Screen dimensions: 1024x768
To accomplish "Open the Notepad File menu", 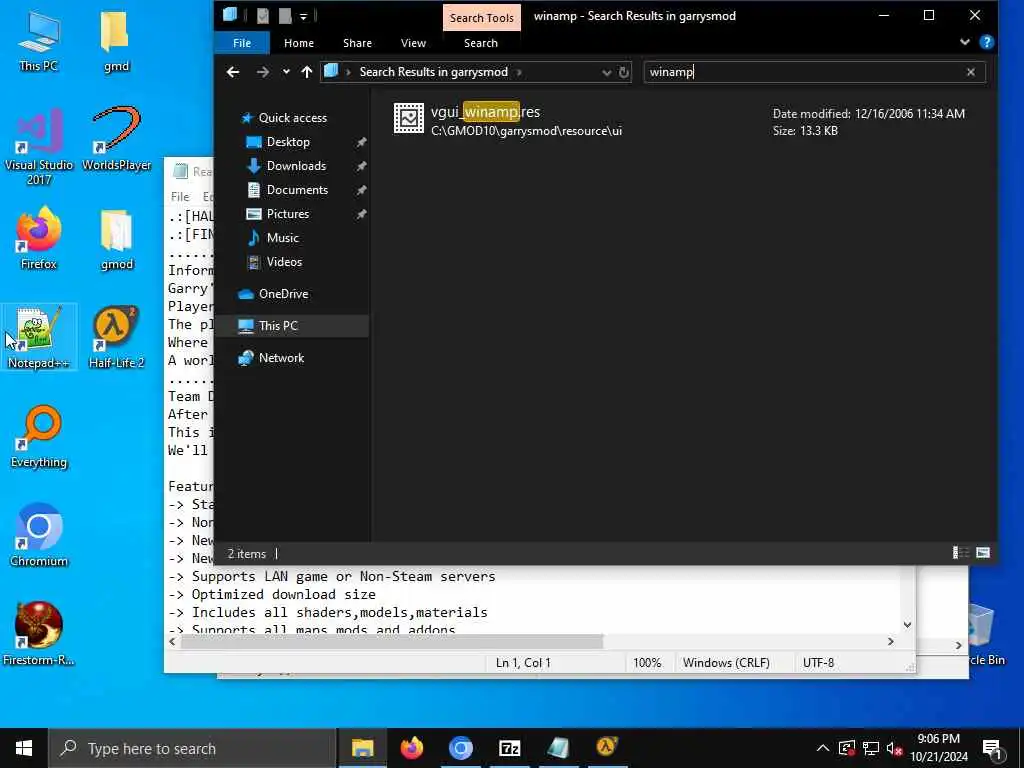I will pos(180,197).
